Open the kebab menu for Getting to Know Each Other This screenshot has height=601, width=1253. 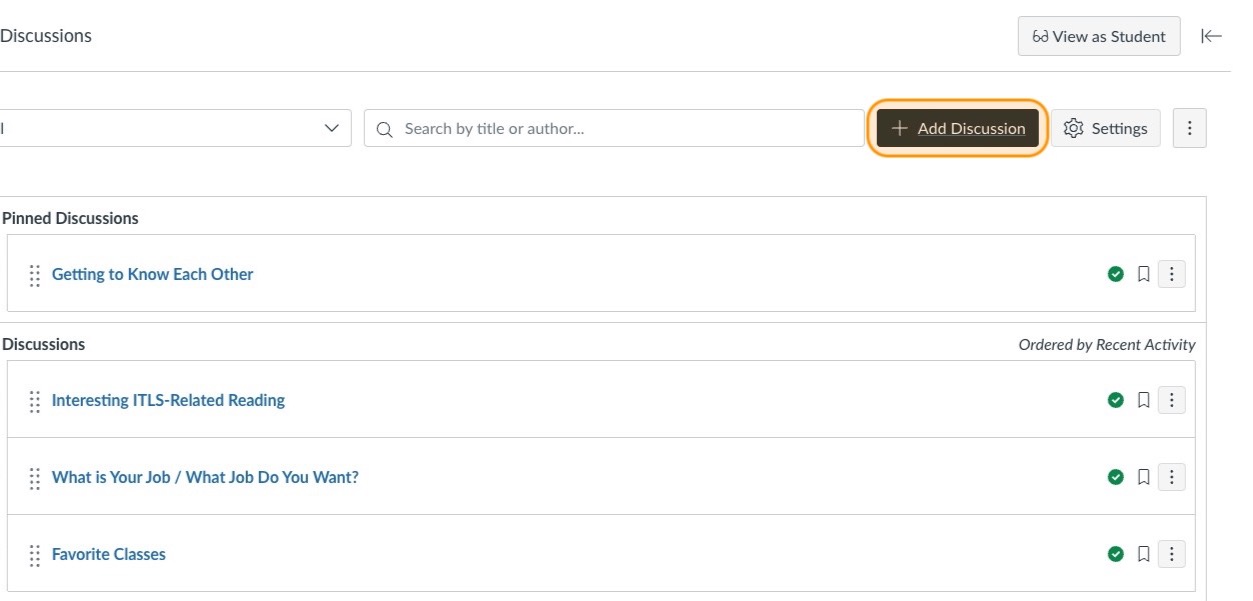[x=1171, y=273]
